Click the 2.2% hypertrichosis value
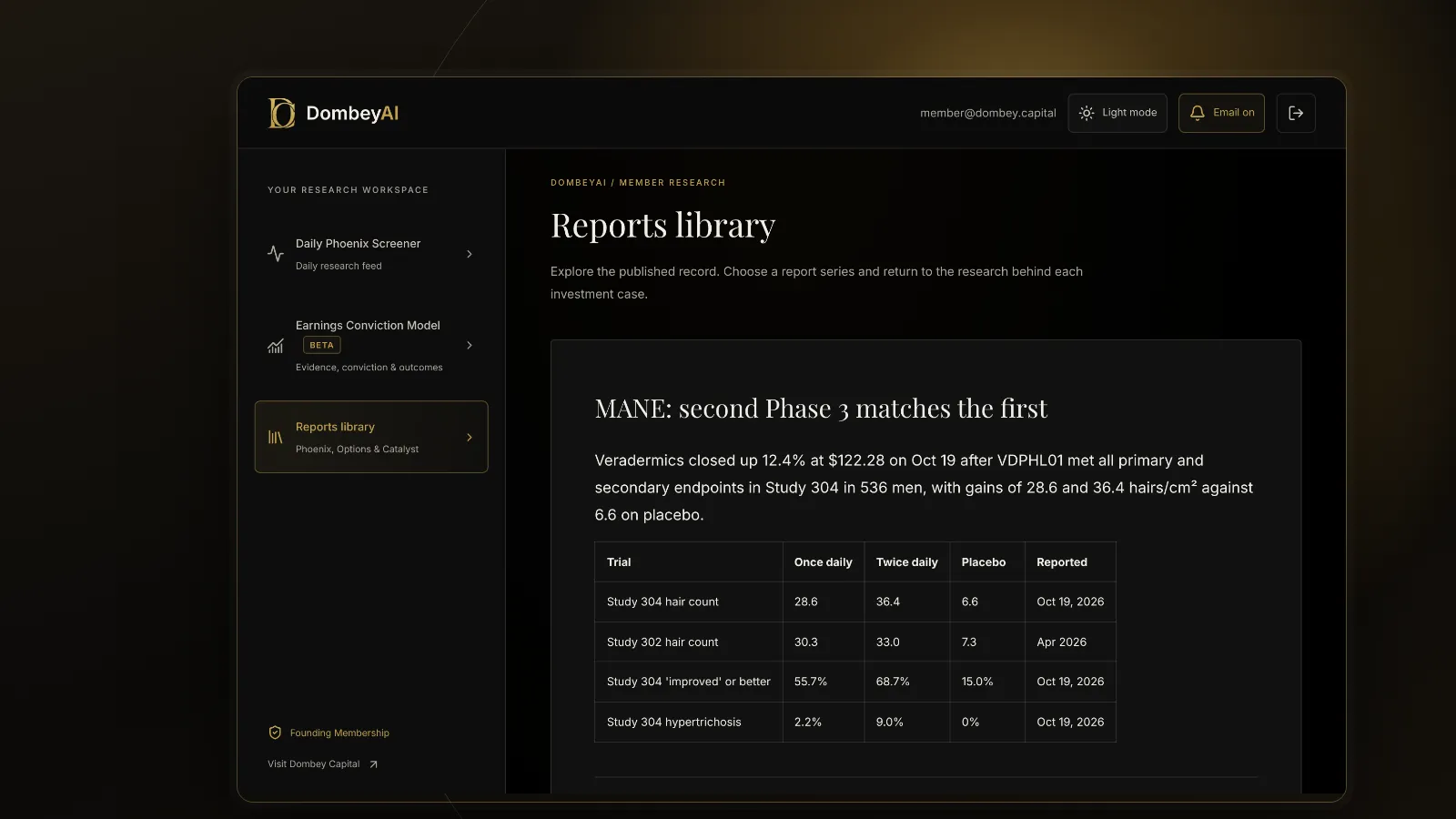Screen dimensions: 1456x819 pyautogui.click(x=808, y=722)
